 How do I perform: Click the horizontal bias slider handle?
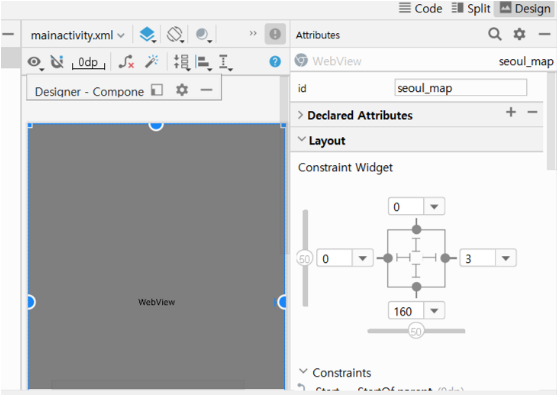tap(416, 331)
